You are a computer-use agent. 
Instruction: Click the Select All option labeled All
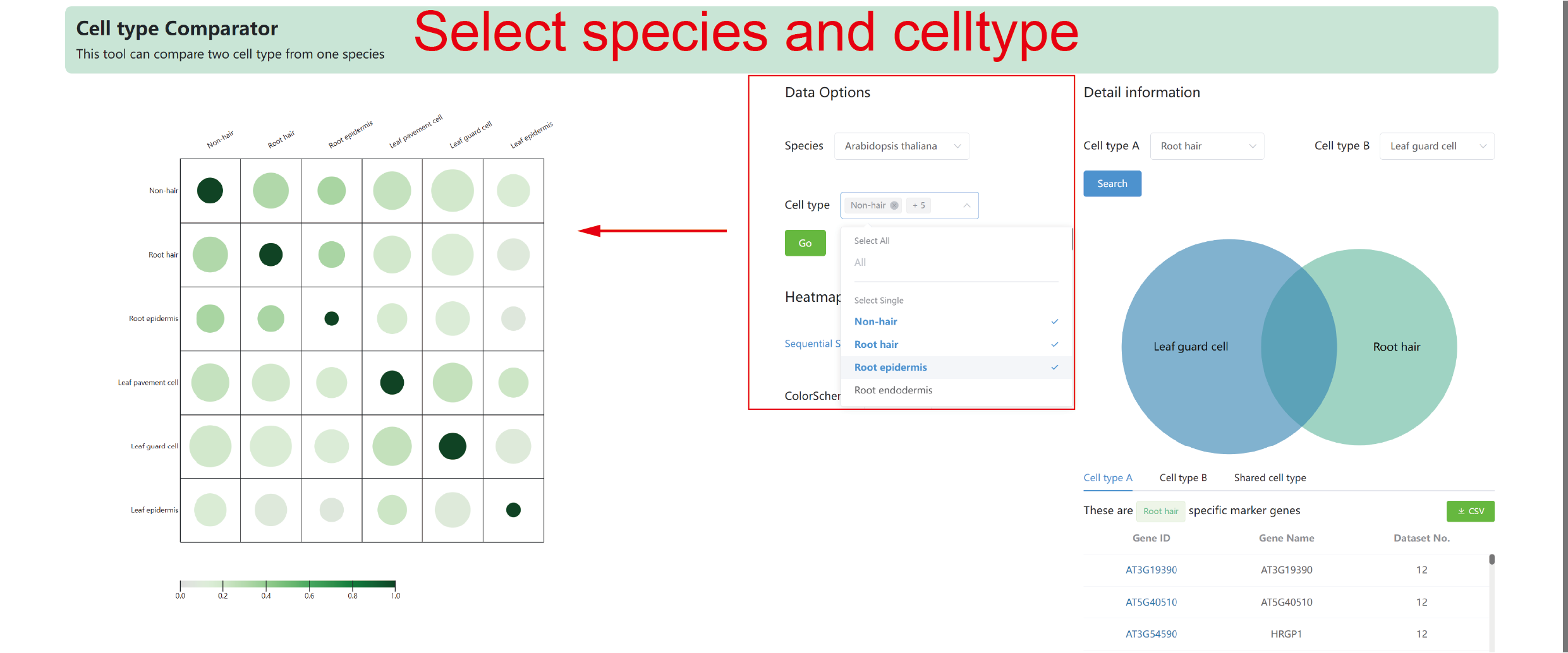point(860,262)
